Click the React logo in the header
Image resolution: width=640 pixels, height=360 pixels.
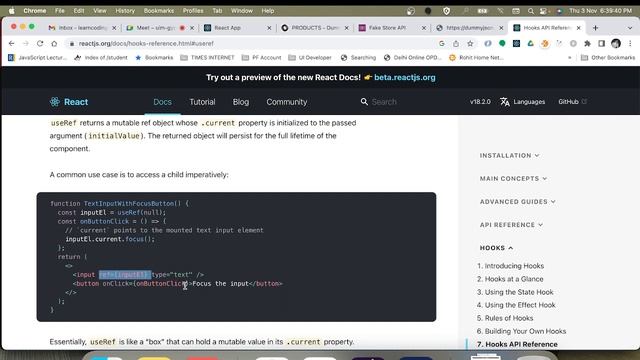click(x=69, y=102)
